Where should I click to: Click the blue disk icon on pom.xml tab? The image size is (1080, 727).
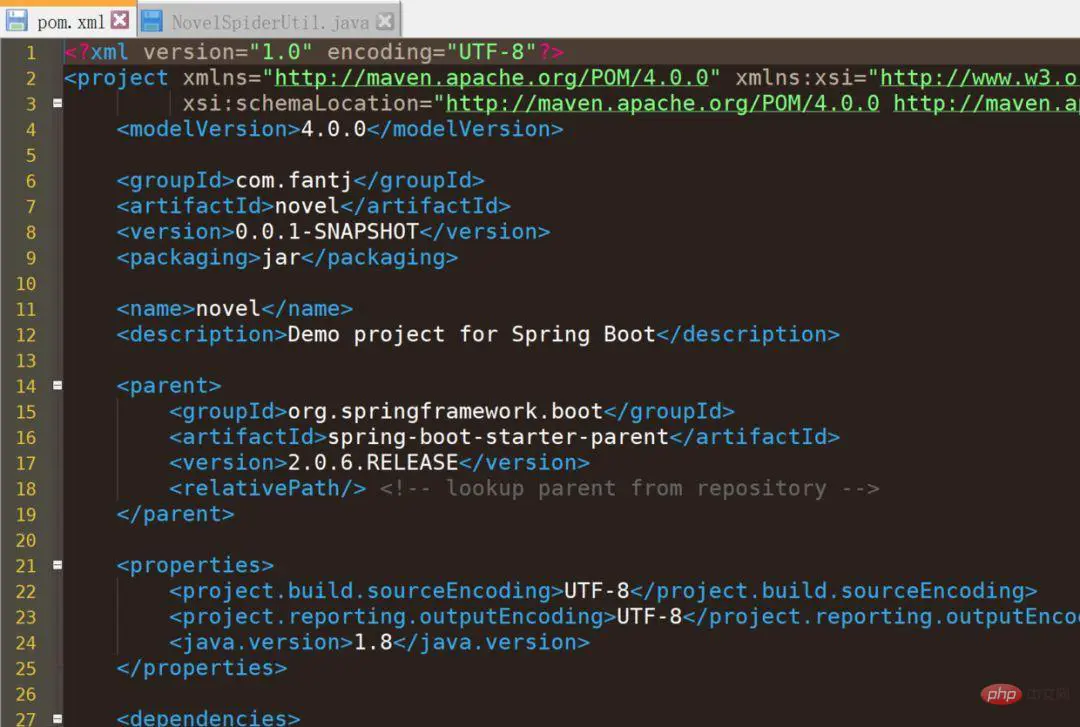tap(18, 20)
